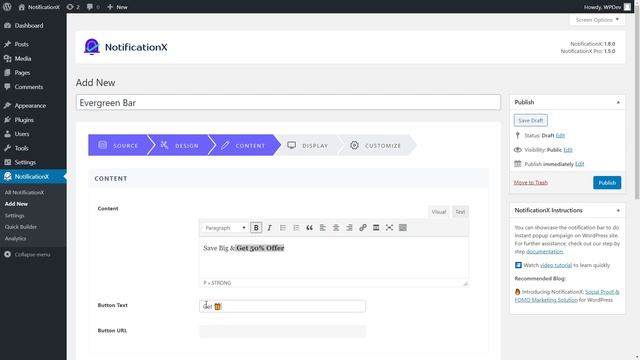Open the video tutorial icon
The width and height of the screenshot is (640, 360).
(x=518, y=265)
